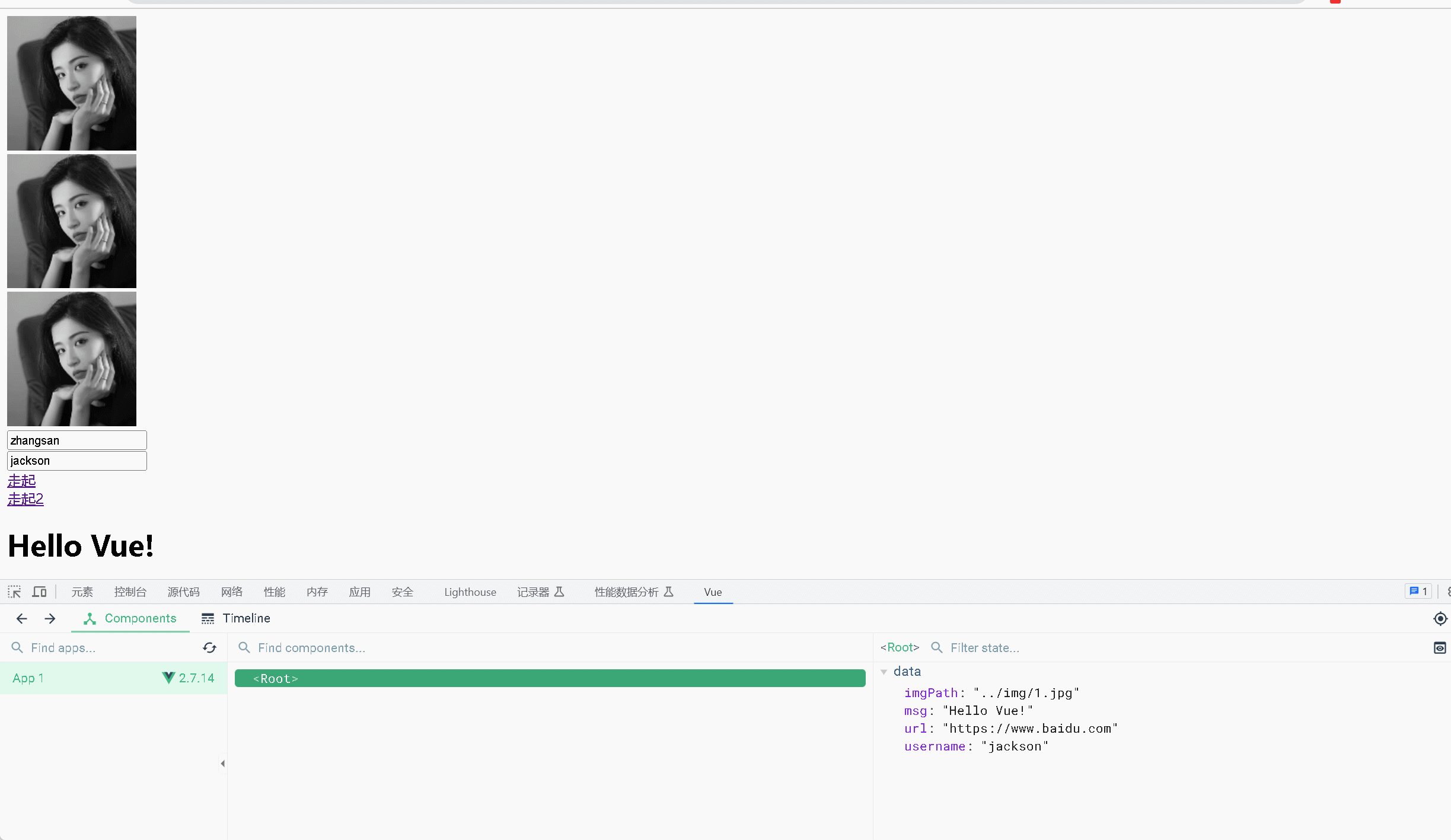Expand the data section in Root state
The image size is (1451, 840).
click(885, 671)
